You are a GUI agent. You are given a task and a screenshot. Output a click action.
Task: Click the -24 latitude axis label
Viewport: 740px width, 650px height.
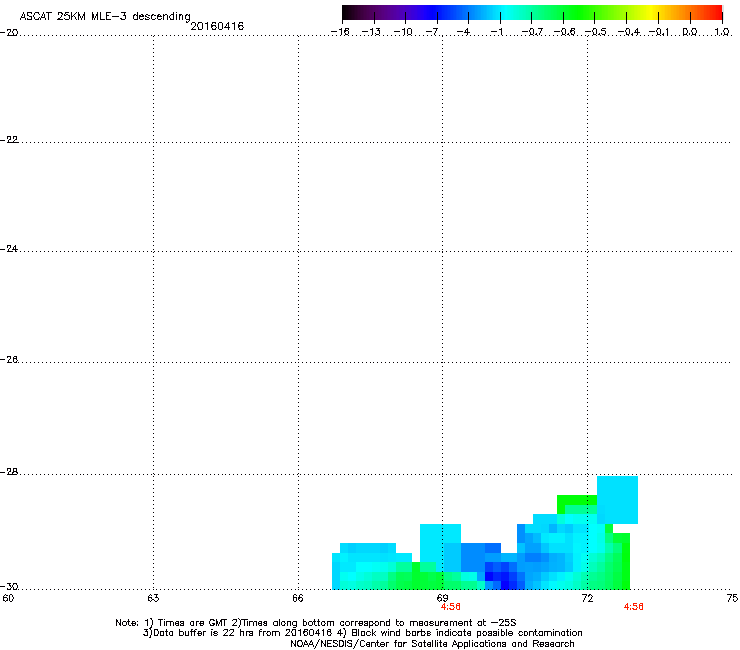(9, 249)
